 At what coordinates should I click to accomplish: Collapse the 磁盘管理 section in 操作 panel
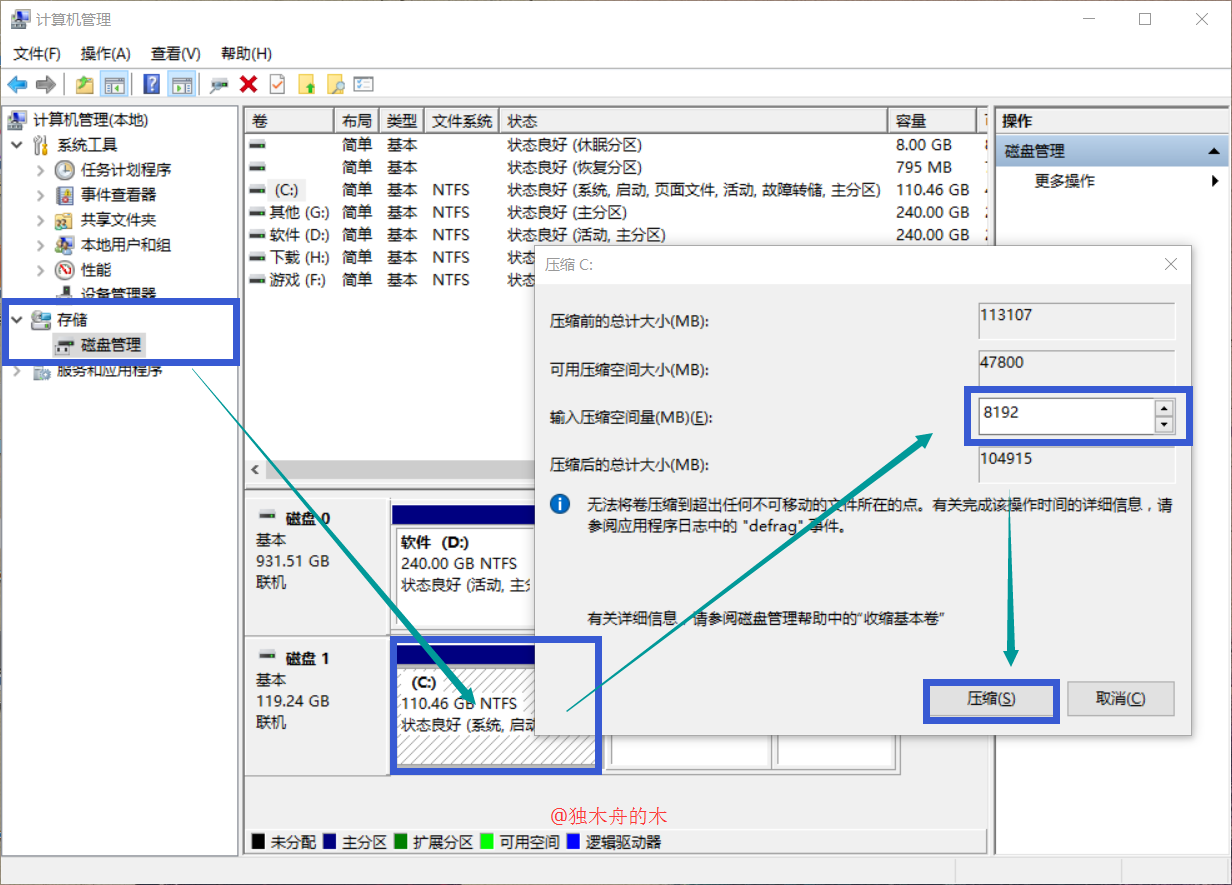[1213, 150]
